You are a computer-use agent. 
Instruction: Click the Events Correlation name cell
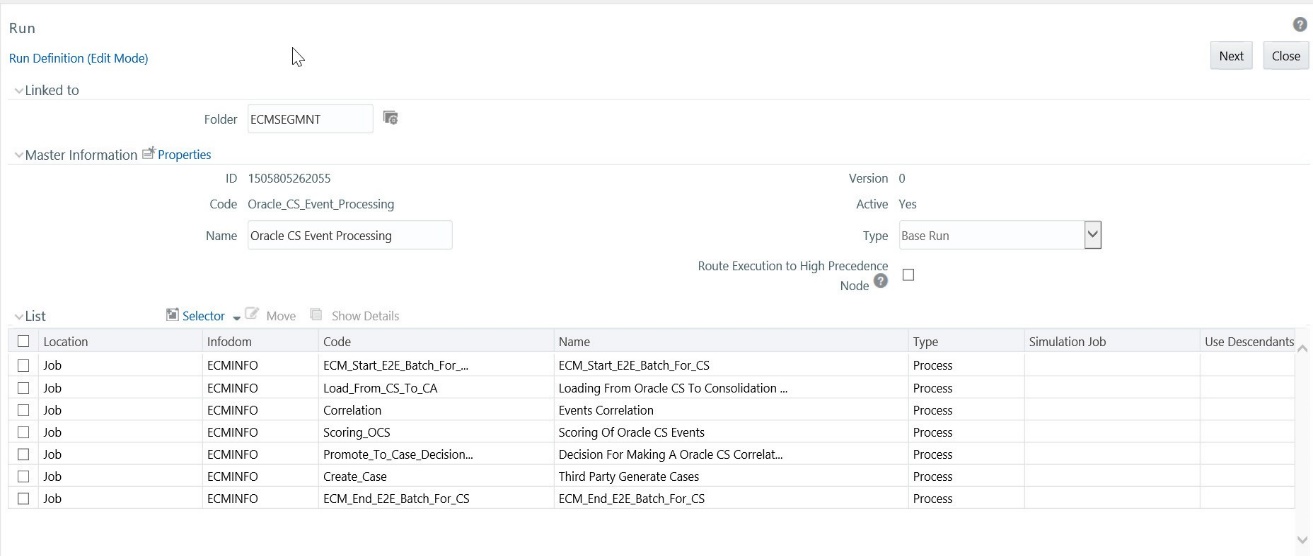pos(731,410)
